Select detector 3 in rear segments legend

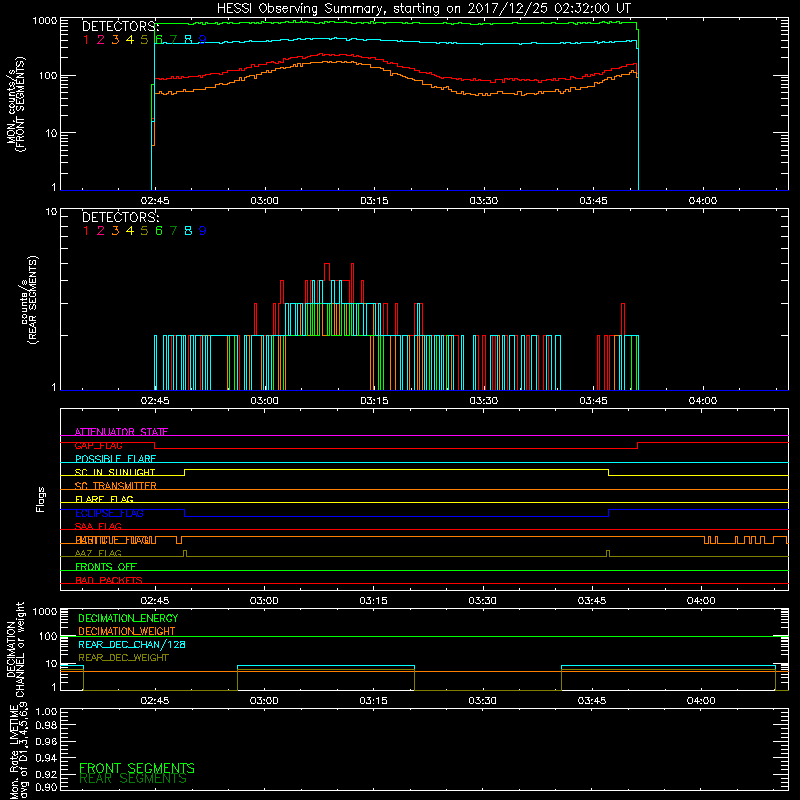click(x=115, y=231)
